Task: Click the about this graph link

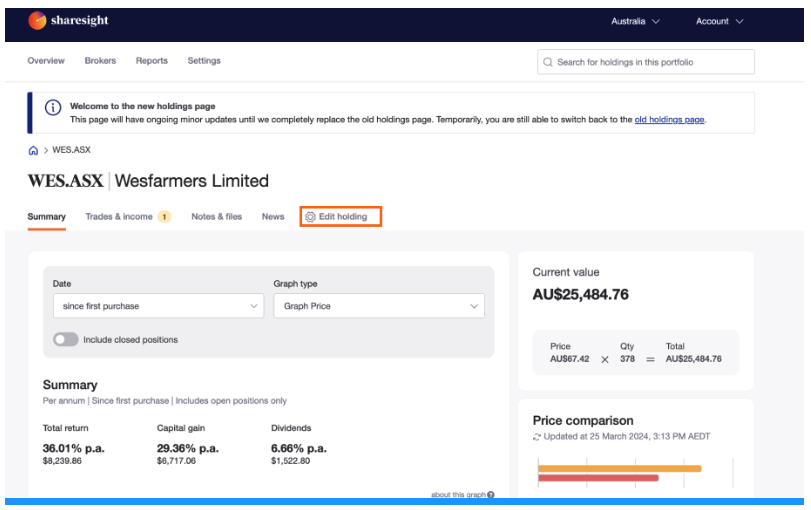Action: [x=458, y=495]
